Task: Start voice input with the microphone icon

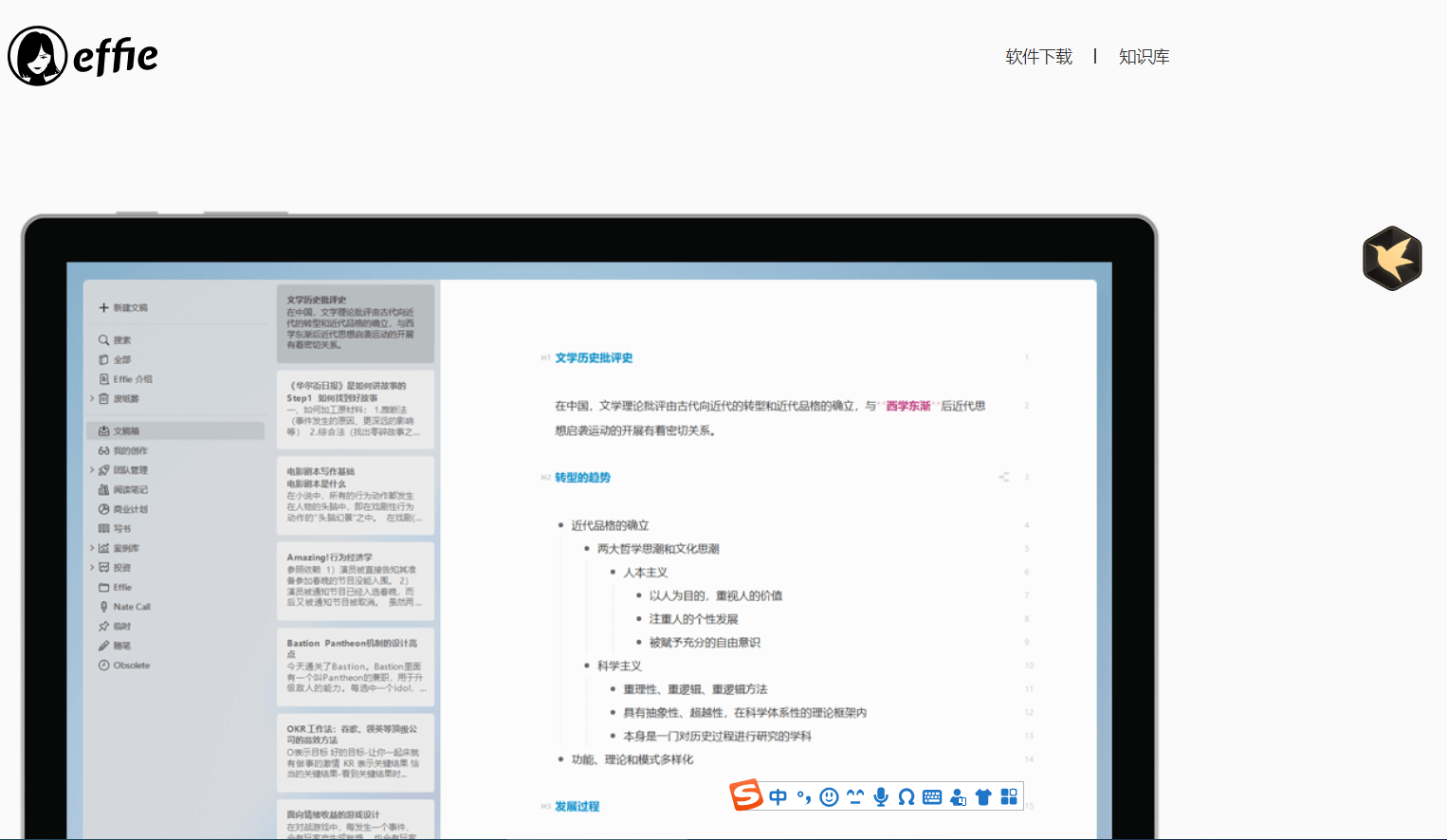Action: pyautogui.click(x=881, y=797)
